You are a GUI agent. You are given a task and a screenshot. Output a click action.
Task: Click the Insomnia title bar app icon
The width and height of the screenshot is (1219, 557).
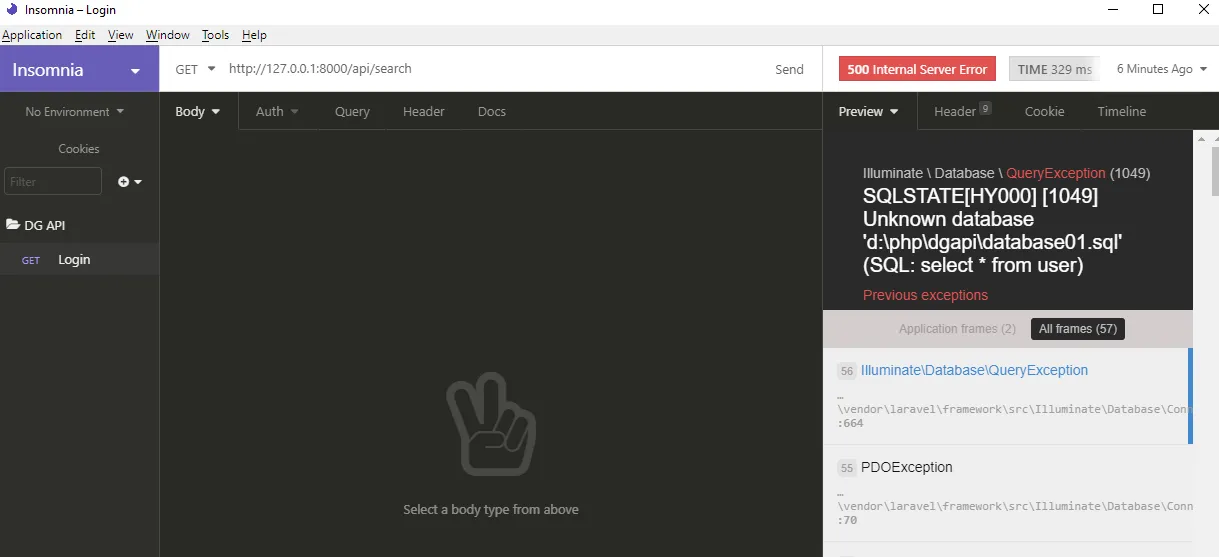point(11,10)
